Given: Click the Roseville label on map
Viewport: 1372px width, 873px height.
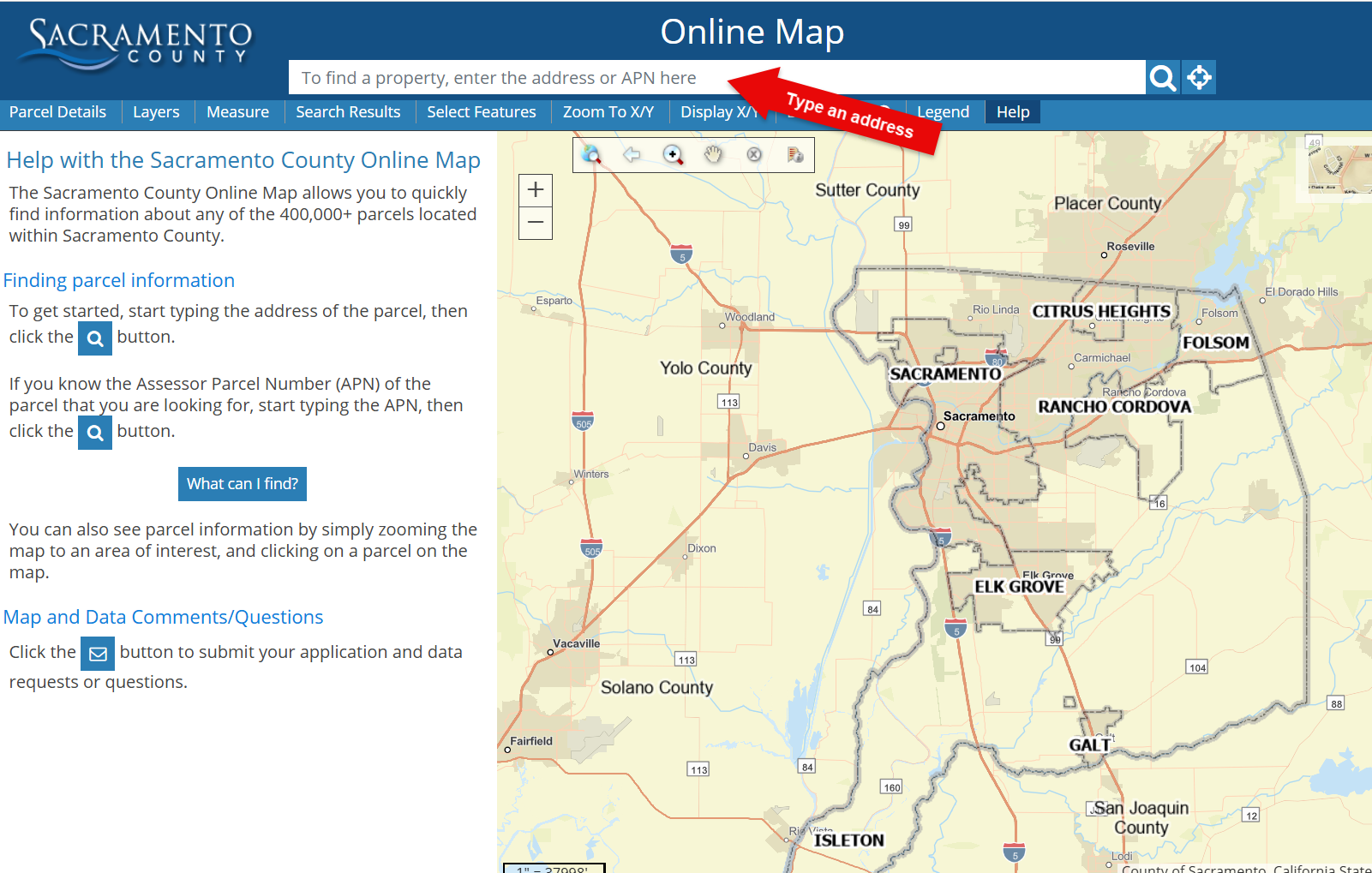Looking at the screenshot, I should tap(1130, 247).
